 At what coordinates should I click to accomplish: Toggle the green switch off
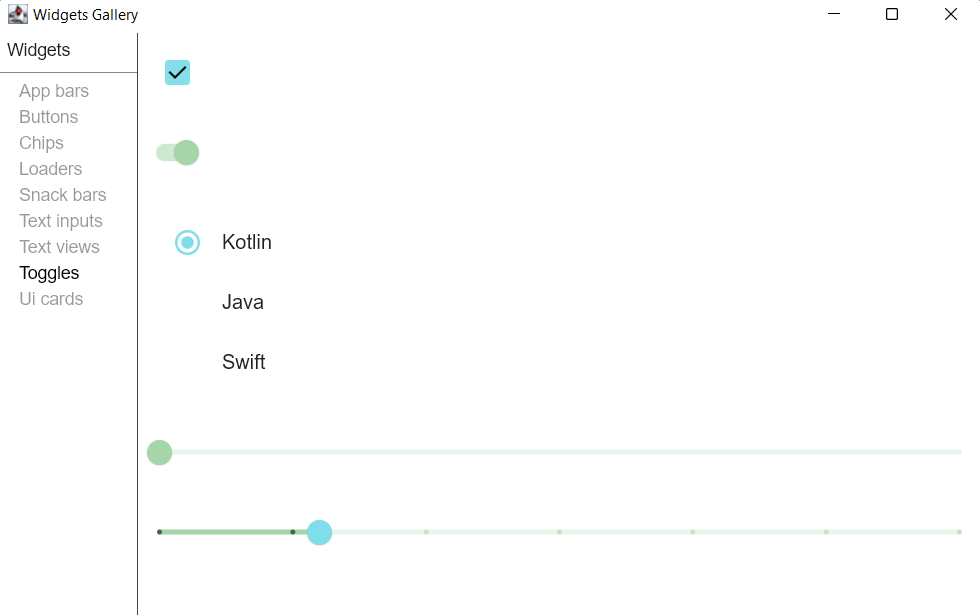tap(177, 151)
